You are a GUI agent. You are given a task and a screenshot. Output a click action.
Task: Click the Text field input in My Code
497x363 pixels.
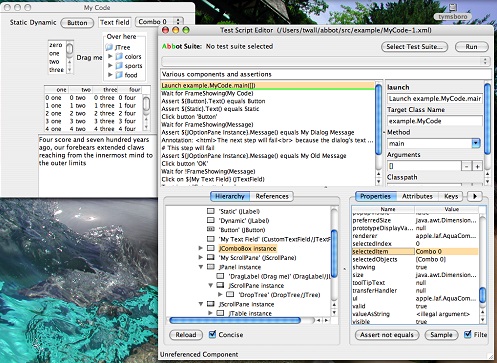[115, 22]
